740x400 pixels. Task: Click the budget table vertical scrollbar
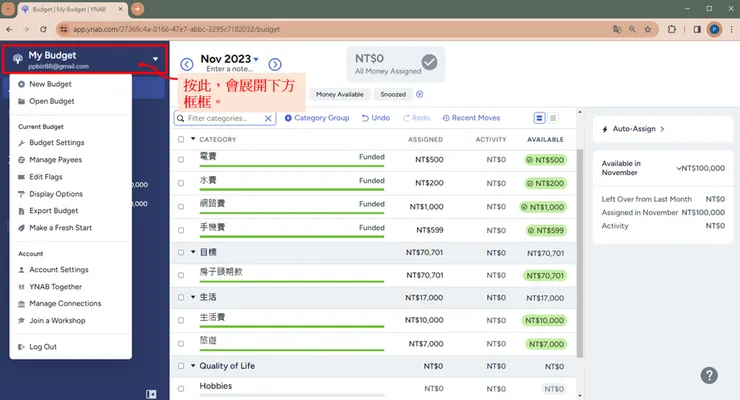click(x=580, y=253)
